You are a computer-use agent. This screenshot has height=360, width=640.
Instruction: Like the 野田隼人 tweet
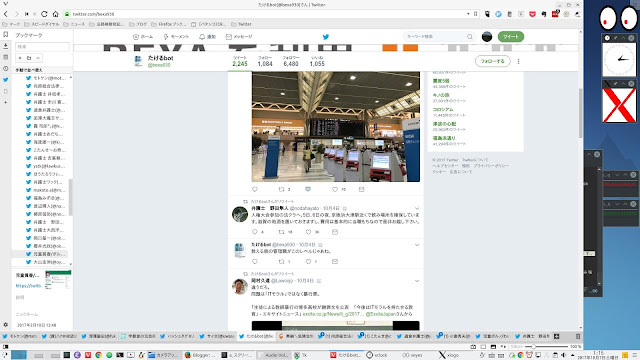coord(309,232)
